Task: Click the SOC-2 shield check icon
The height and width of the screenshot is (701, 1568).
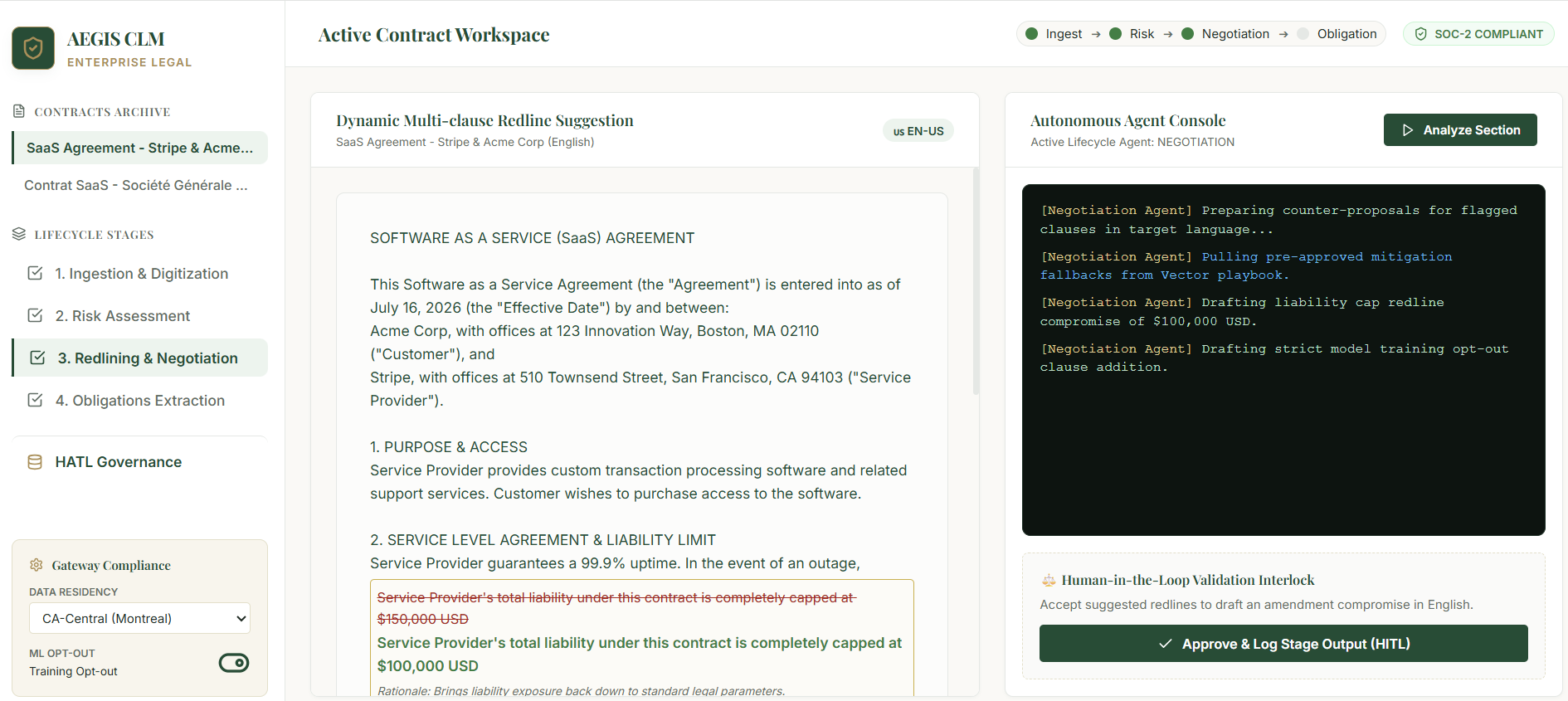Action: point(1420,34)
